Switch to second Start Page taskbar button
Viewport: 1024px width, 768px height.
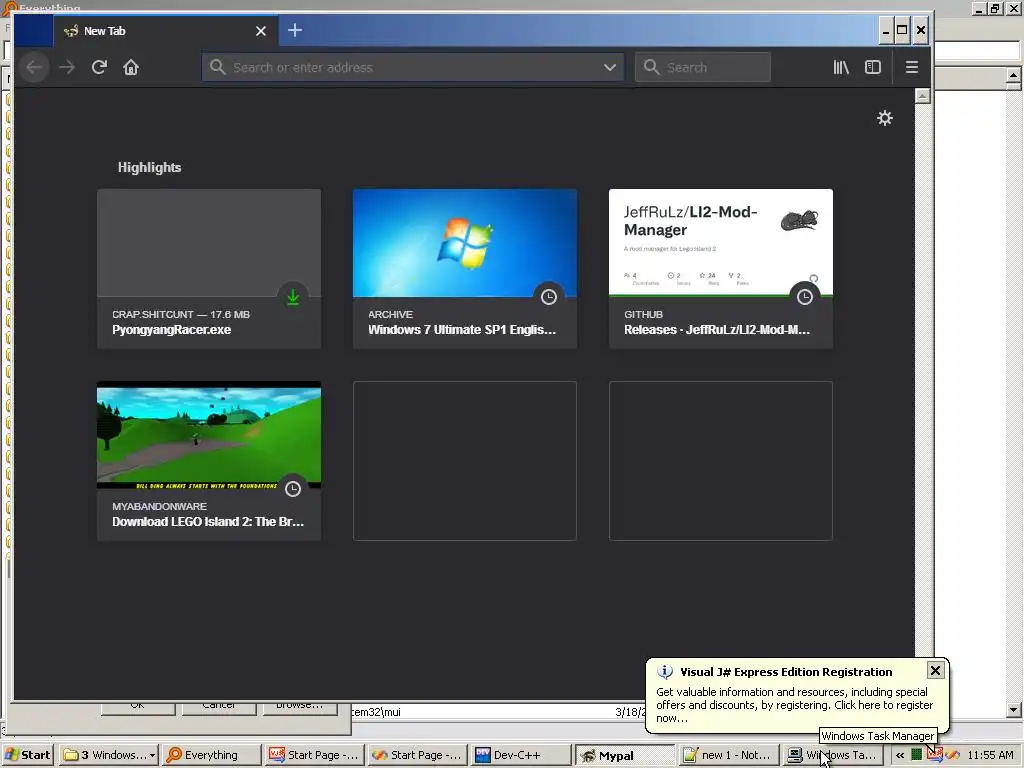tap(417, 755)
